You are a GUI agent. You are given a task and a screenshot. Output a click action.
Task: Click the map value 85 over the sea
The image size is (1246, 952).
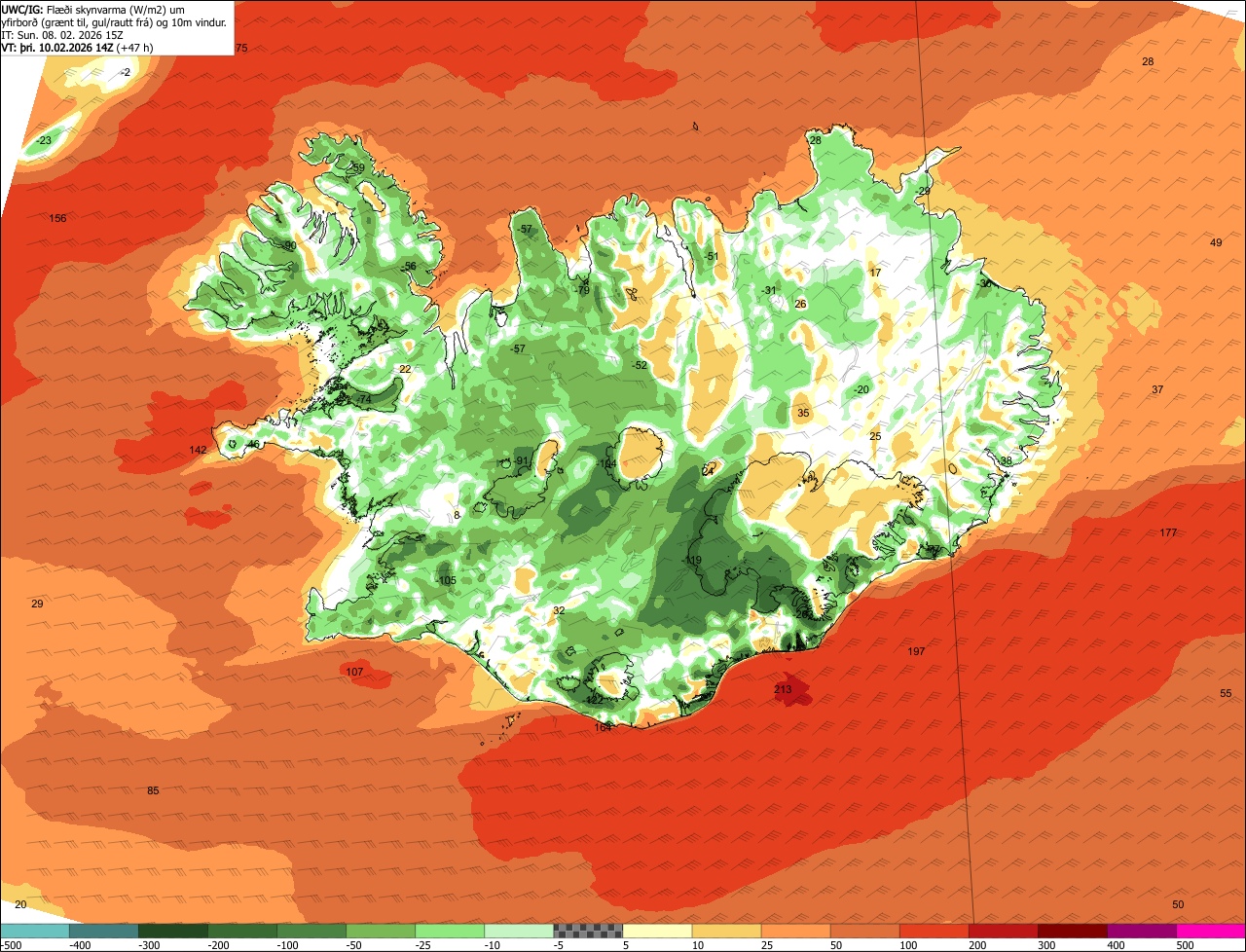pos(153,790)
